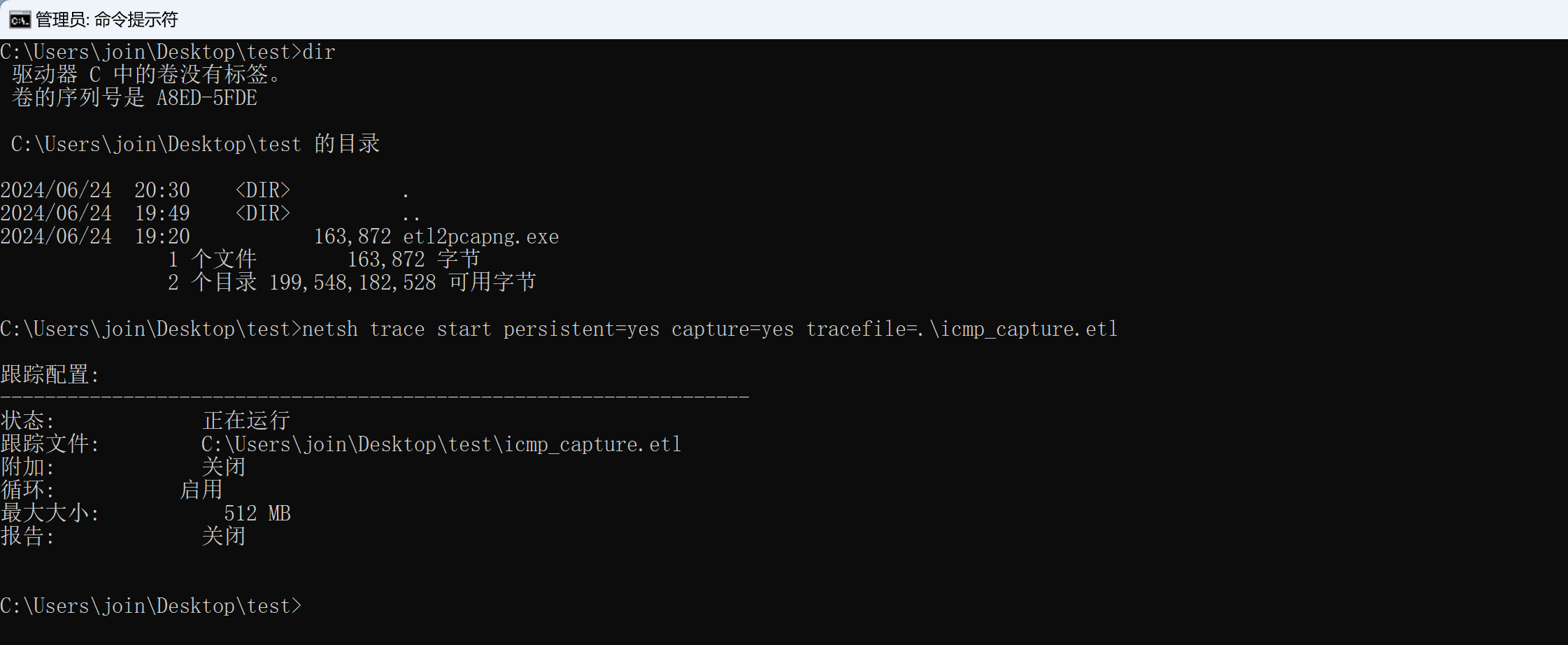Click the full trace file path icmp_capture.etl
Image resolution: width=1568 pixels, height=645 pixels.
point(441,444)
